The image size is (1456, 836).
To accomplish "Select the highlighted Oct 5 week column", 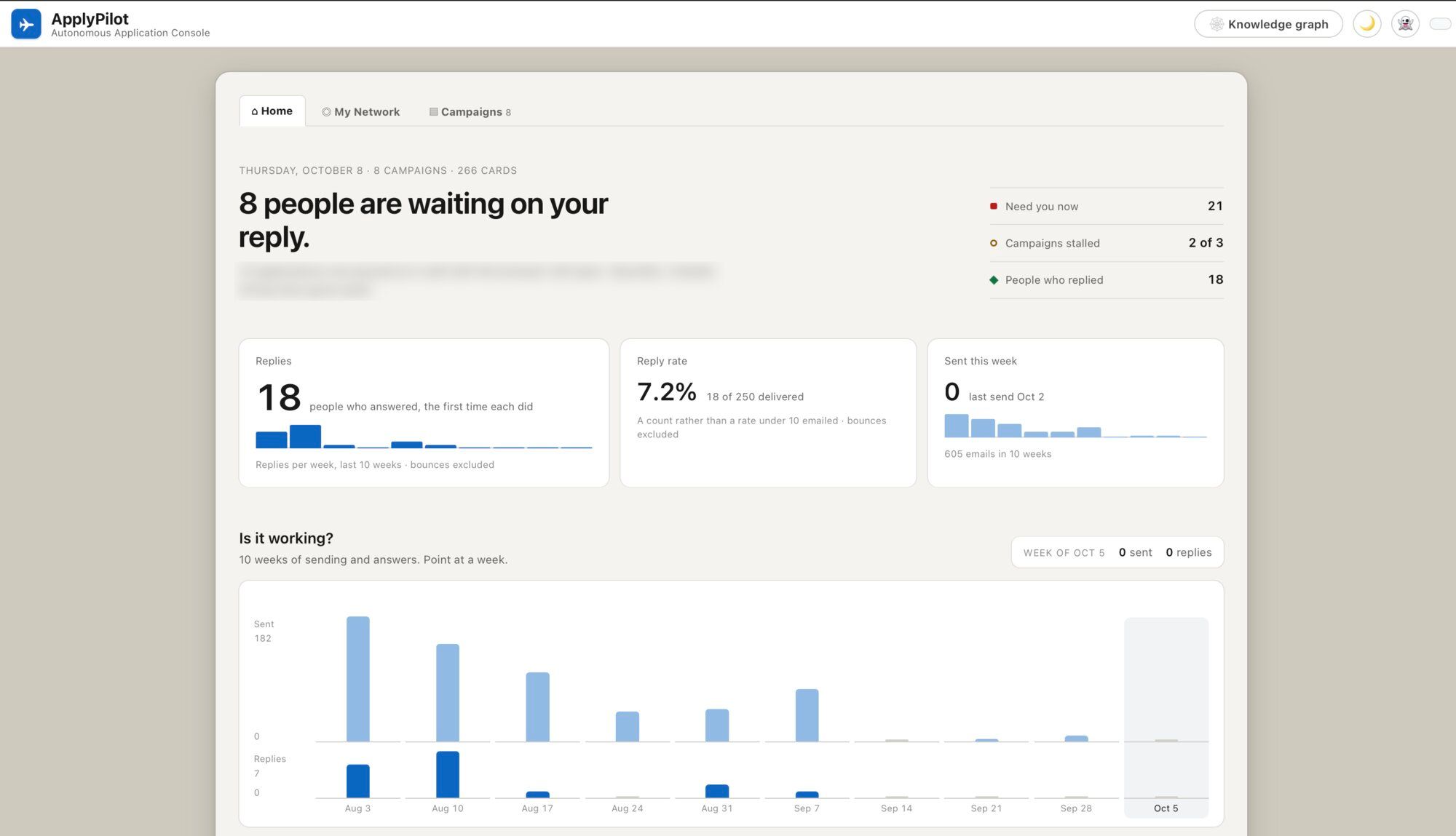I will point(1166,717).
